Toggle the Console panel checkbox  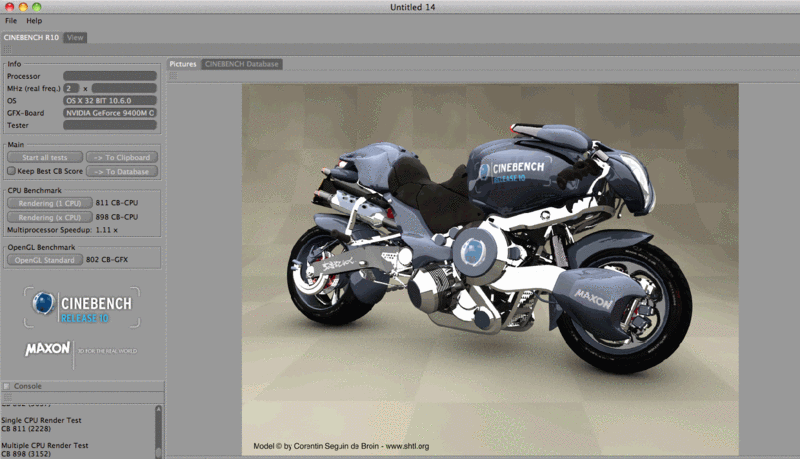pyautogui.click(x=6, y=386)
